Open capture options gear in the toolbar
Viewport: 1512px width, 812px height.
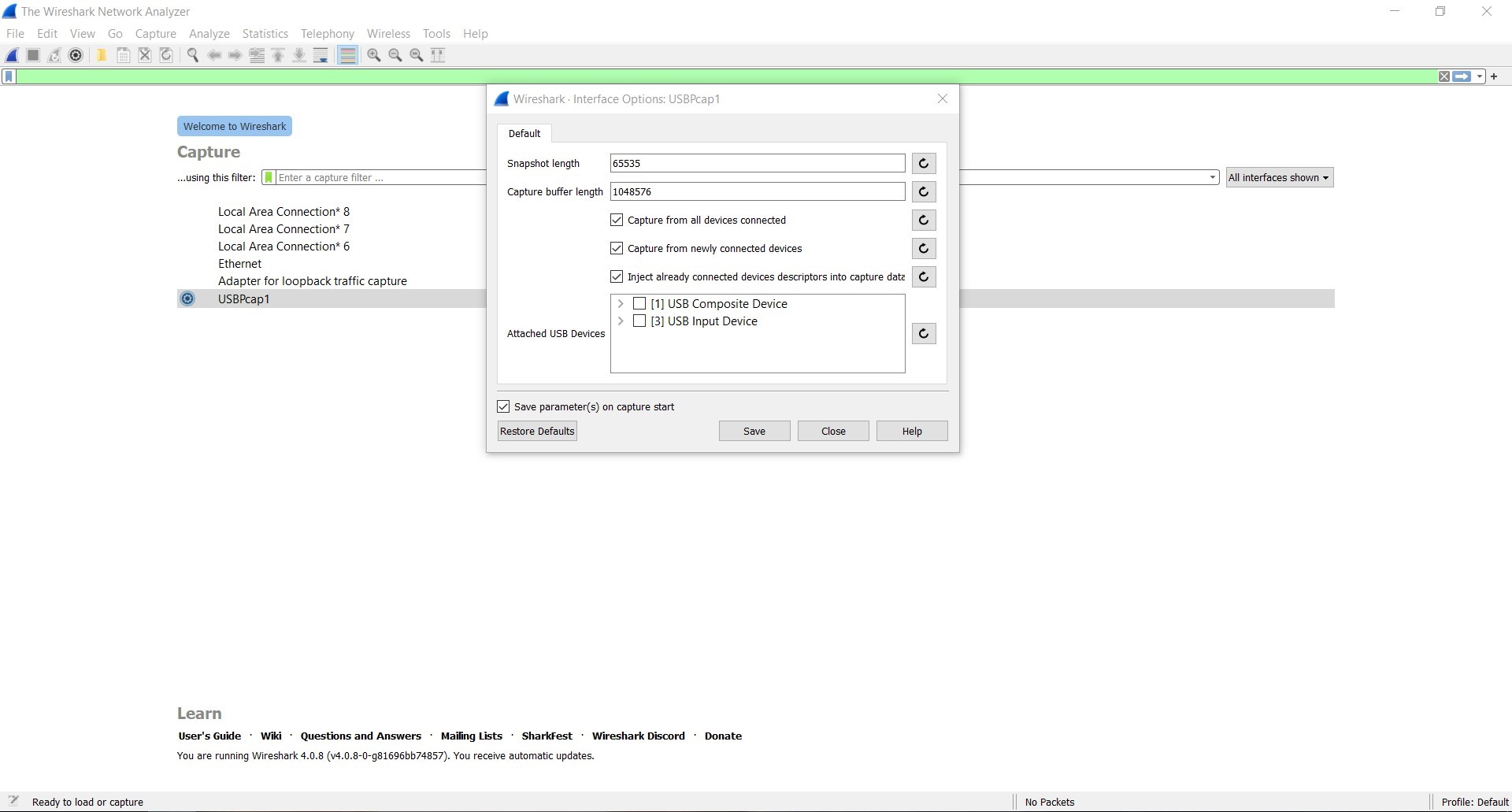pyautogui.click(x=76, y=55)
